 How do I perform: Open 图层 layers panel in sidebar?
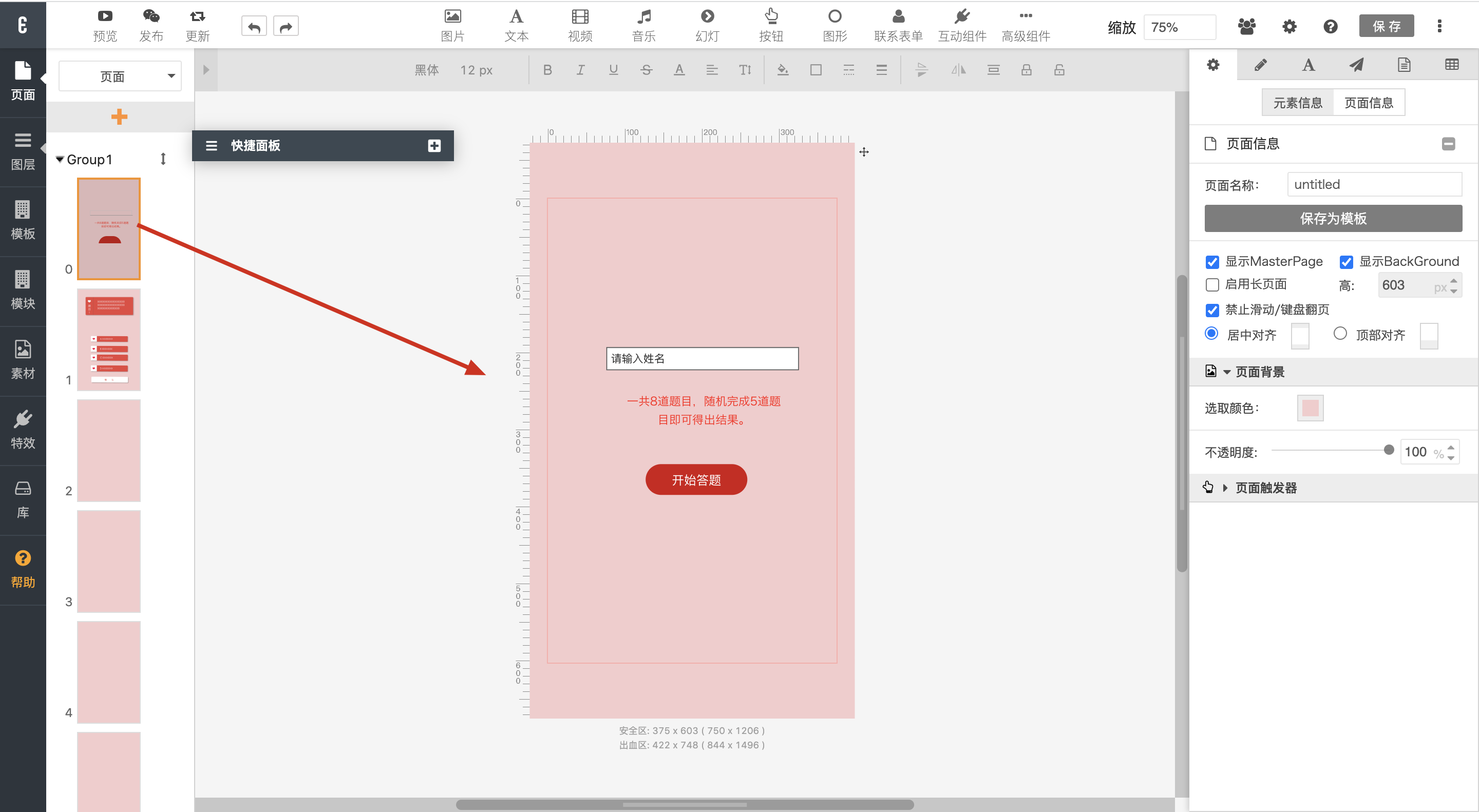[23, 151]
